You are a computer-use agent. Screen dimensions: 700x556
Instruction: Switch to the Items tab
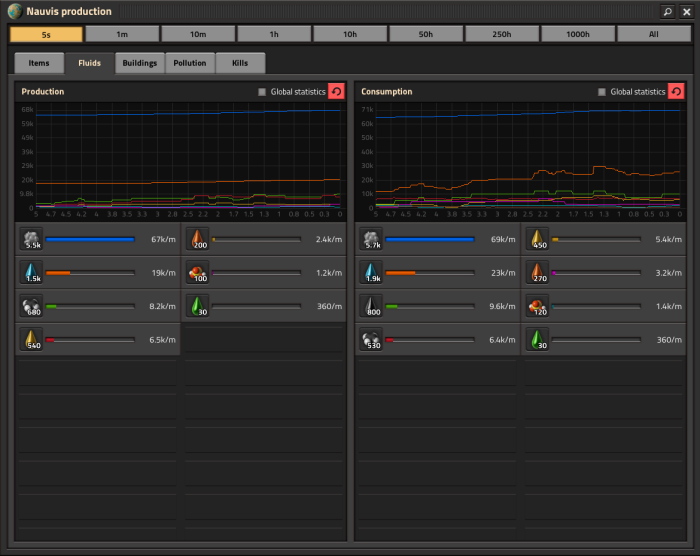(39, 63)
